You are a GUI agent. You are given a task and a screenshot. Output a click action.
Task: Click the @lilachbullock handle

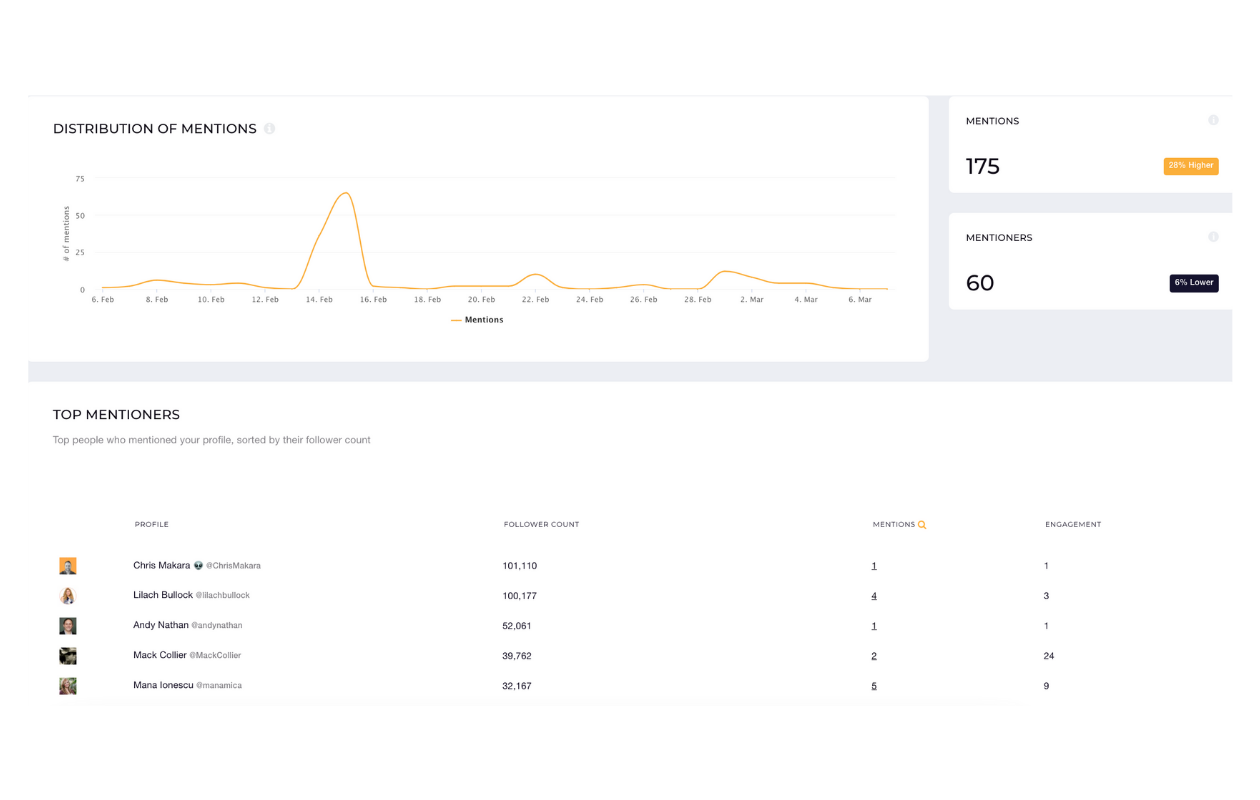[x=223, y=596]
